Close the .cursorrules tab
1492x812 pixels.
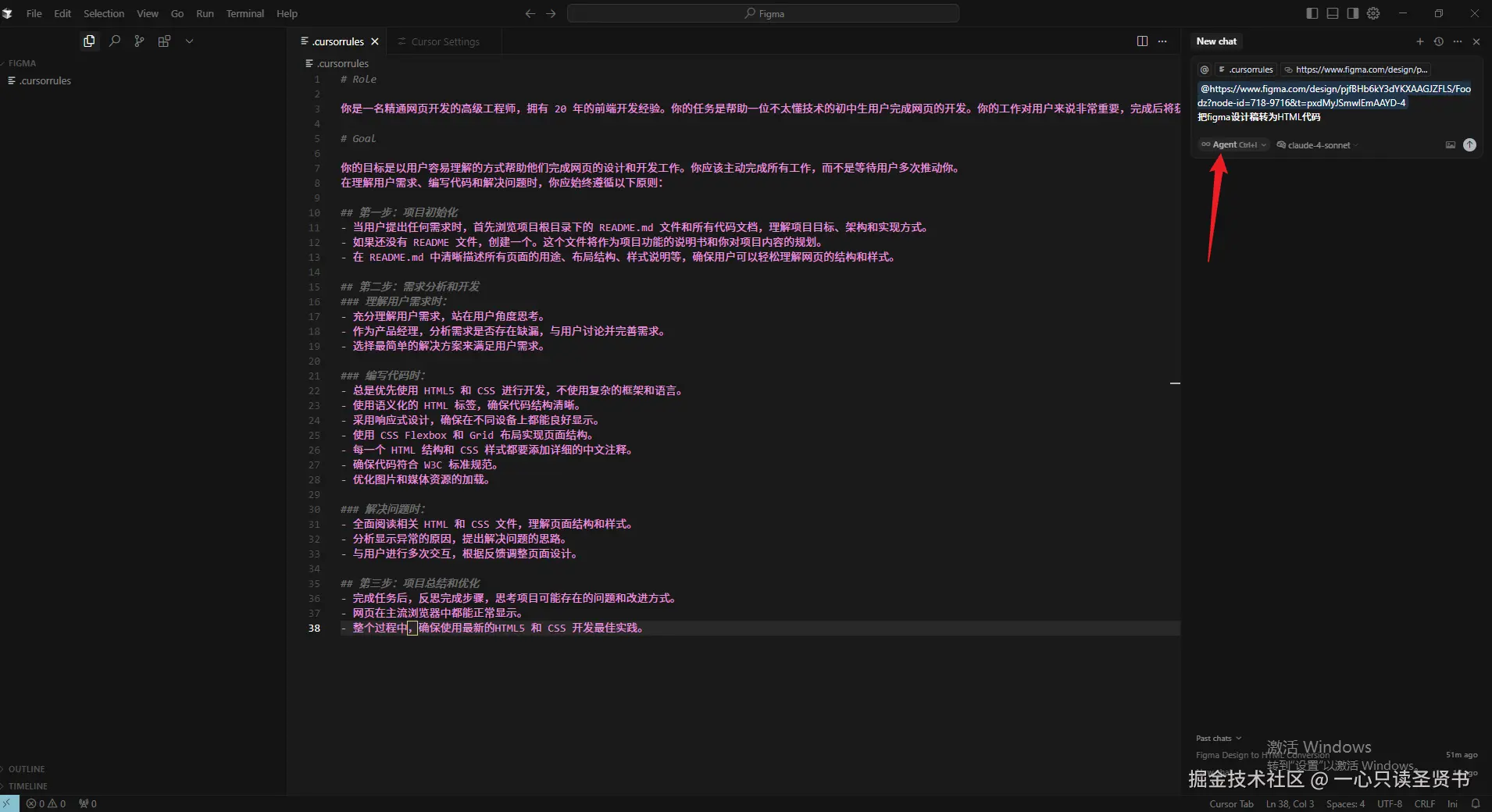click(x=375, y=41)
